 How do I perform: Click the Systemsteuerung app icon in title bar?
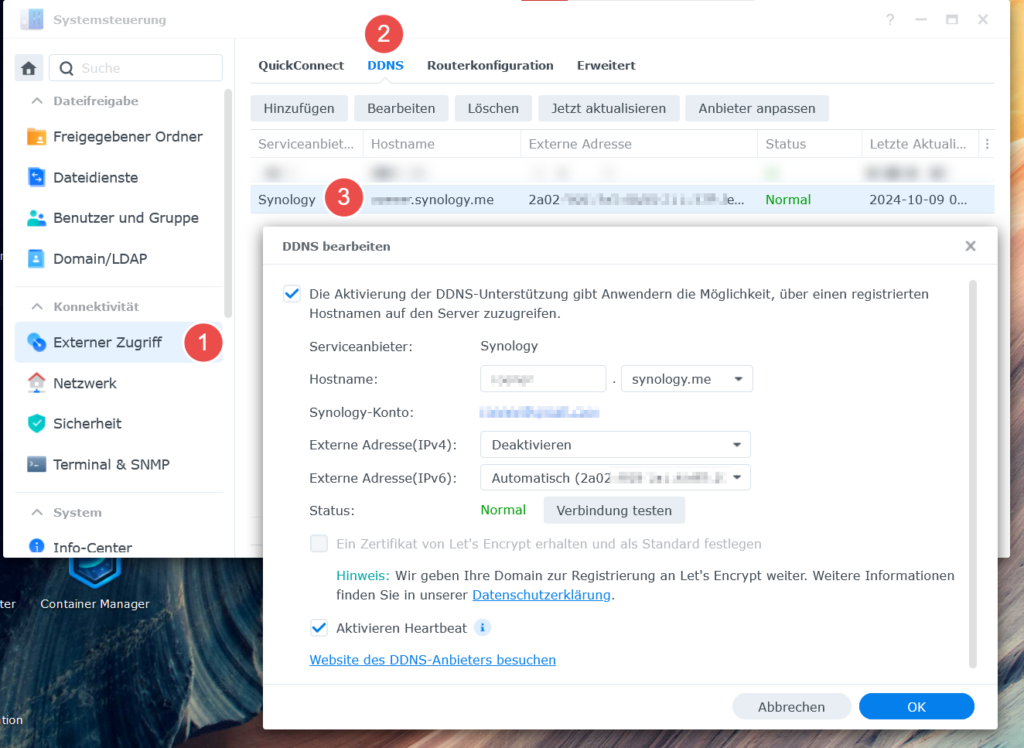pyautogui.click(x=31, y=20)
